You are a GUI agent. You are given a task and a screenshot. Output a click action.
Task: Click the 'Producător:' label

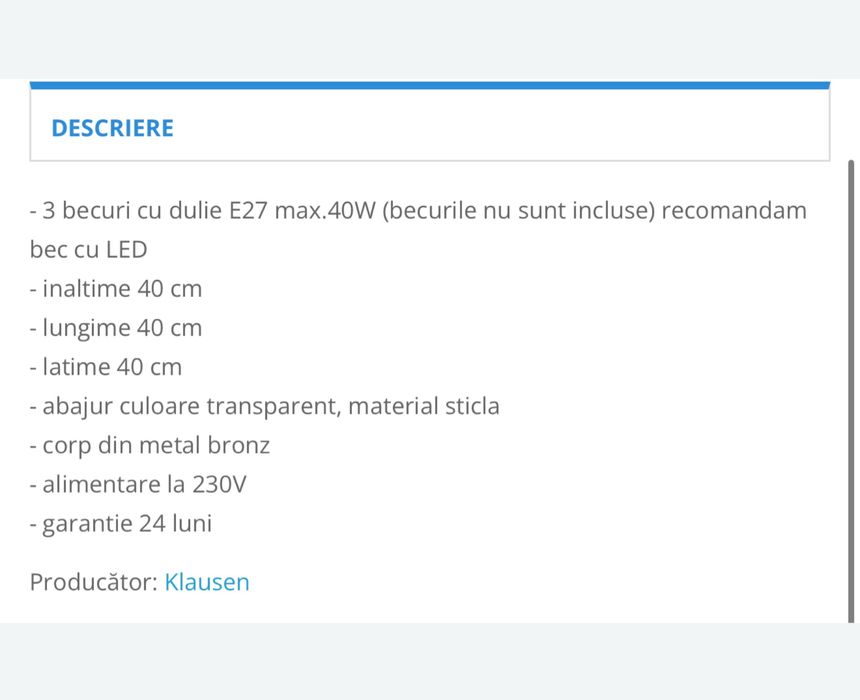tap(94, 582)
